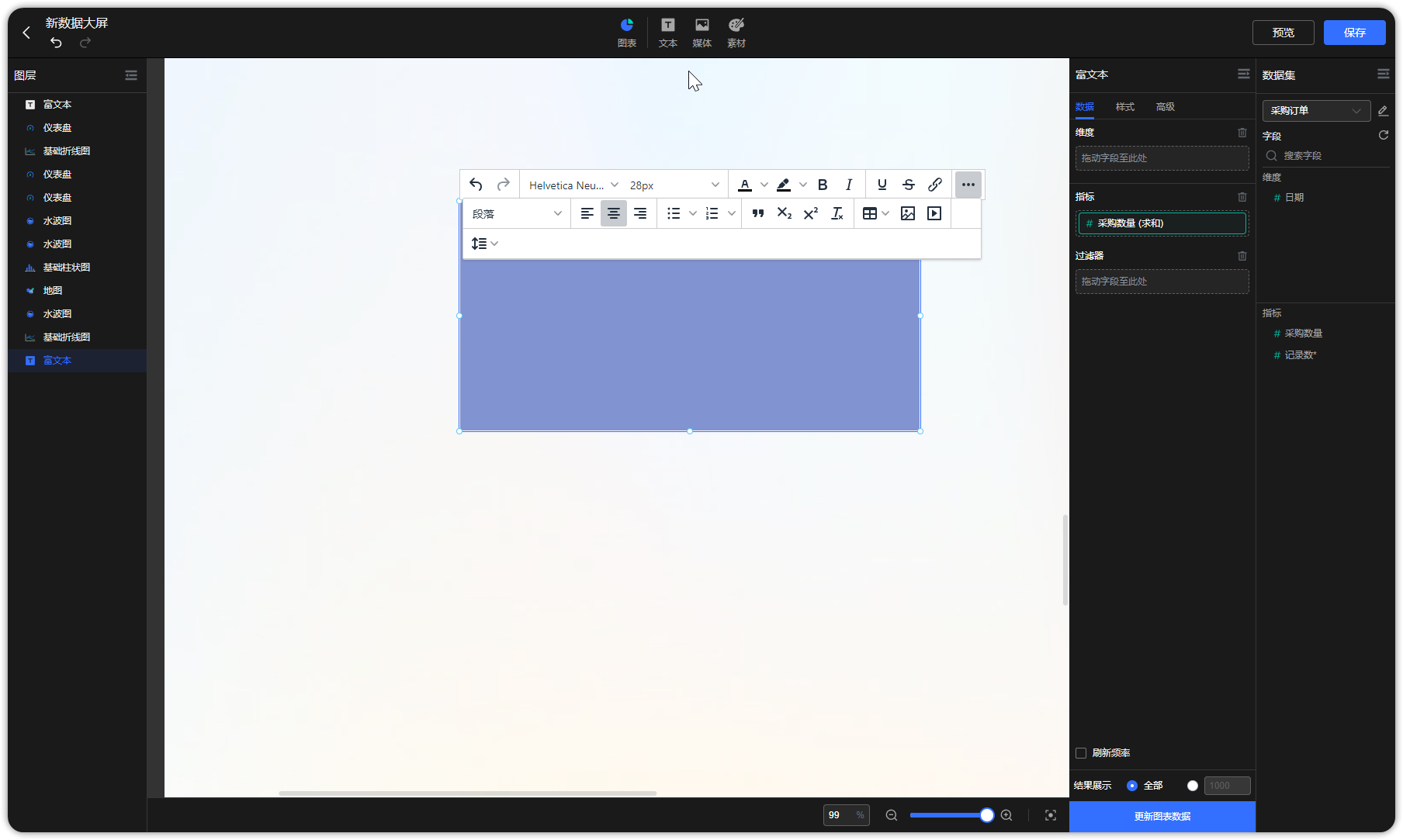This screenshot has width=1403, height=840.
Task: Align text left
Action: point(587,213)
